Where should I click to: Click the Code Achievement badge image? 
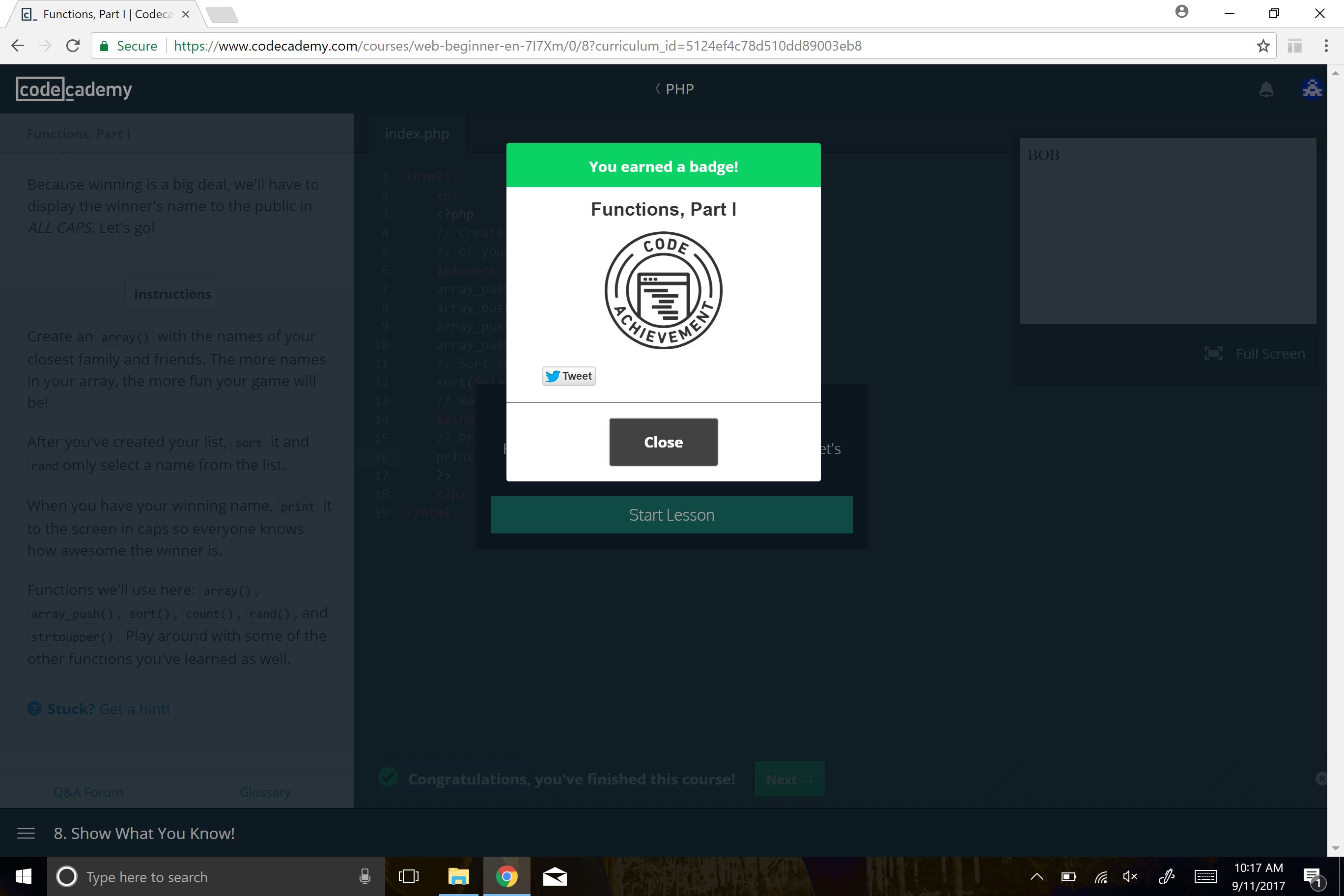(x=664, y=290)
